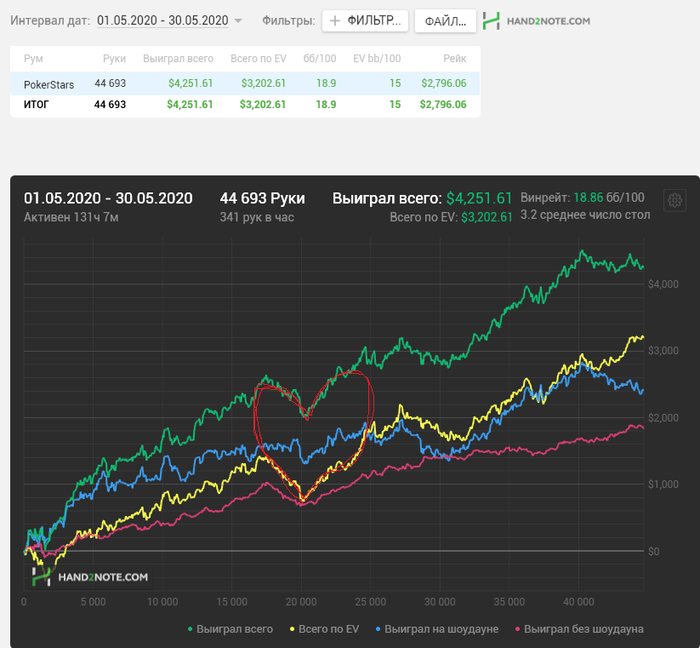Expand the date interval dropdown arrow
This screenshot has height=648, width=700.
tap(238, 21)
